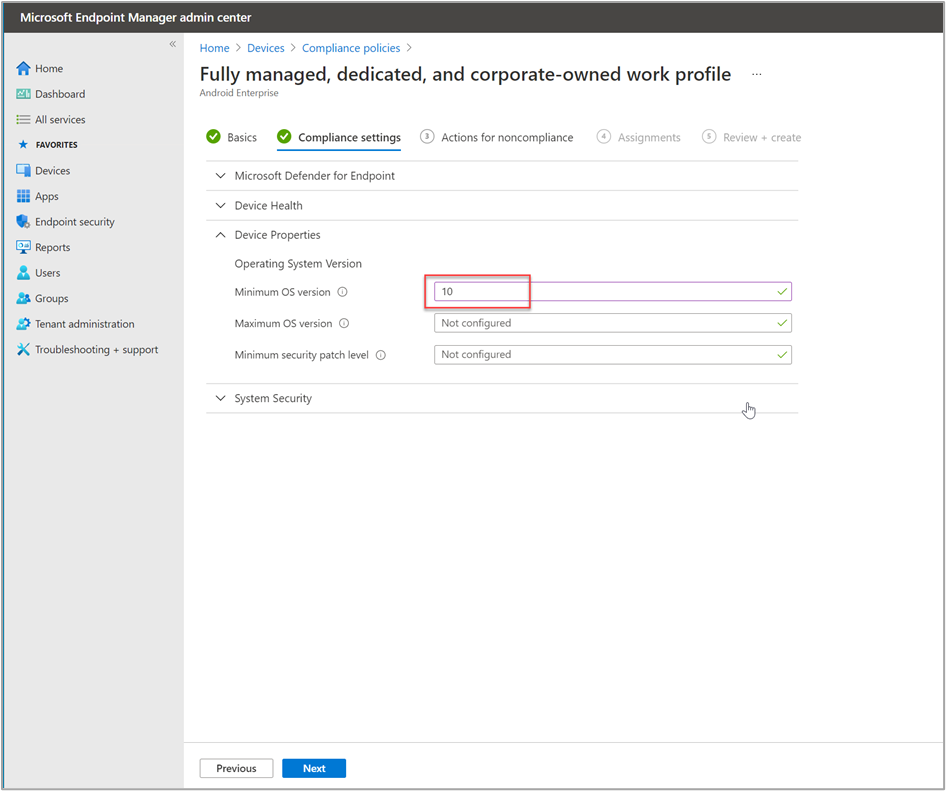
Task: Select the Troubleshooting + support wrench icon
Action: (x=24, y=350)
